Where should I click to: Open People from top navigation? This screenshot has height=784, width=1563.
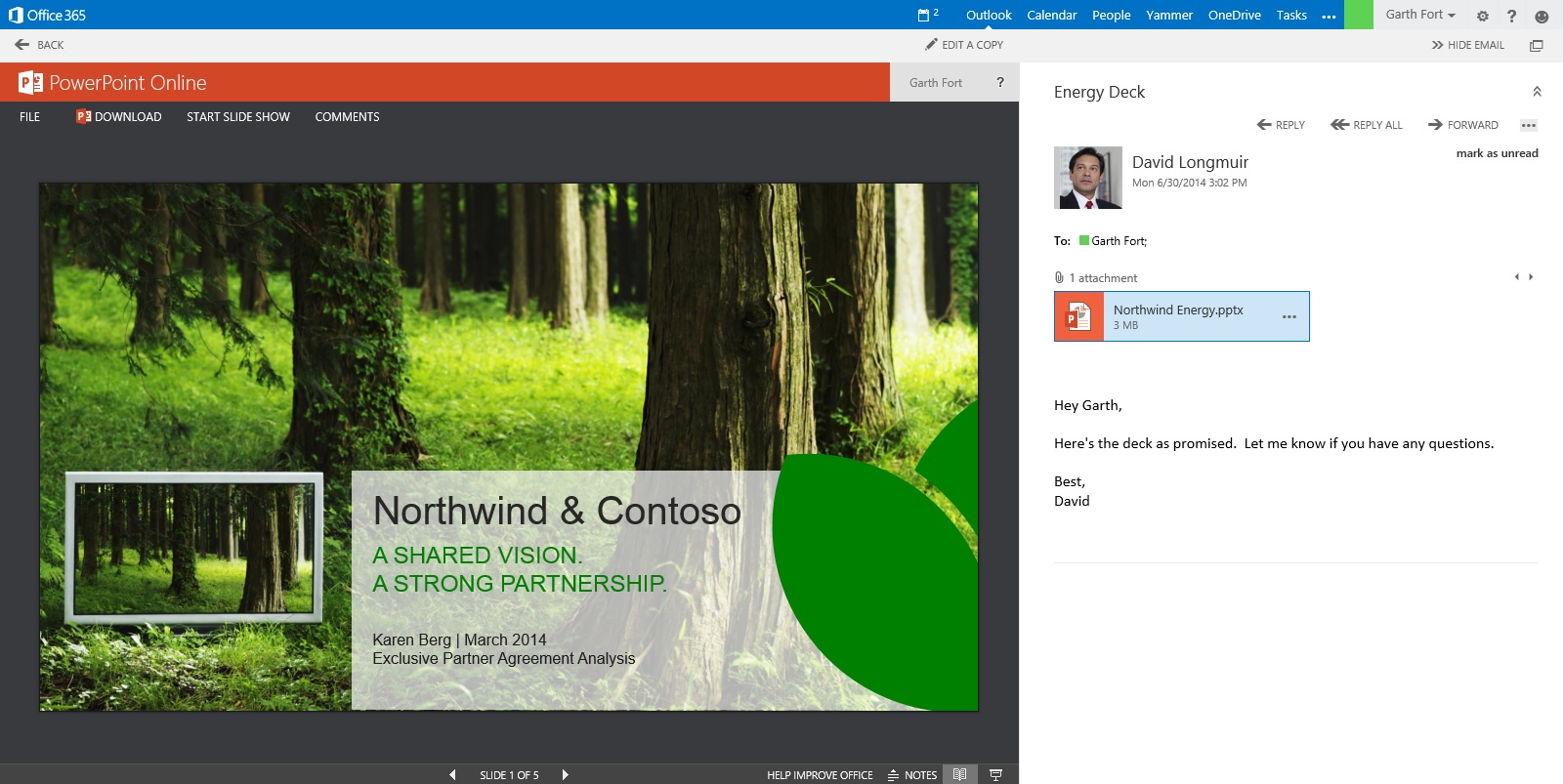point(1112,15)
